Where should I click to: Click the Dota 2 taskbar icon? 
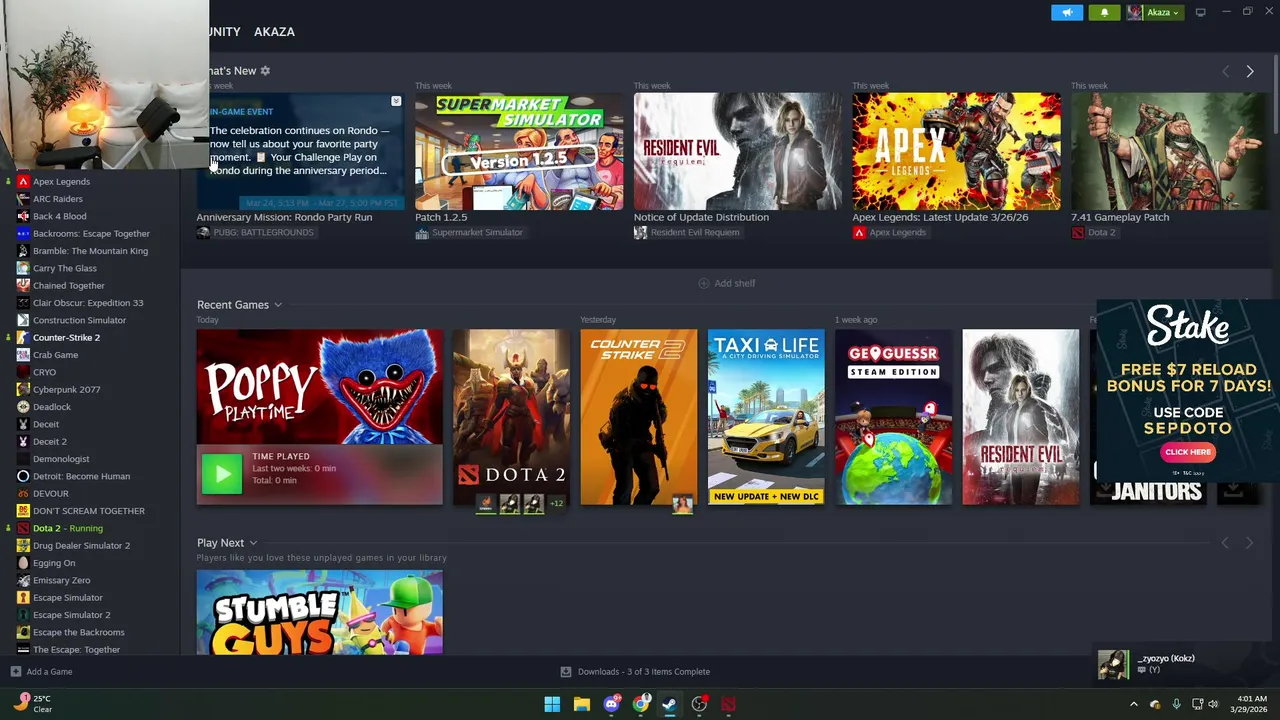pyautogui.click(x=728, y=704)
